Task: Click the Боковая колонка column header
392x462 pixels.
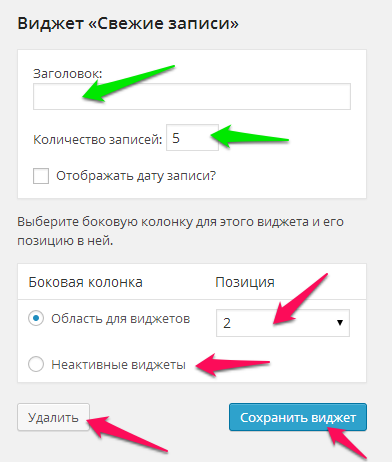Action: 86,283
